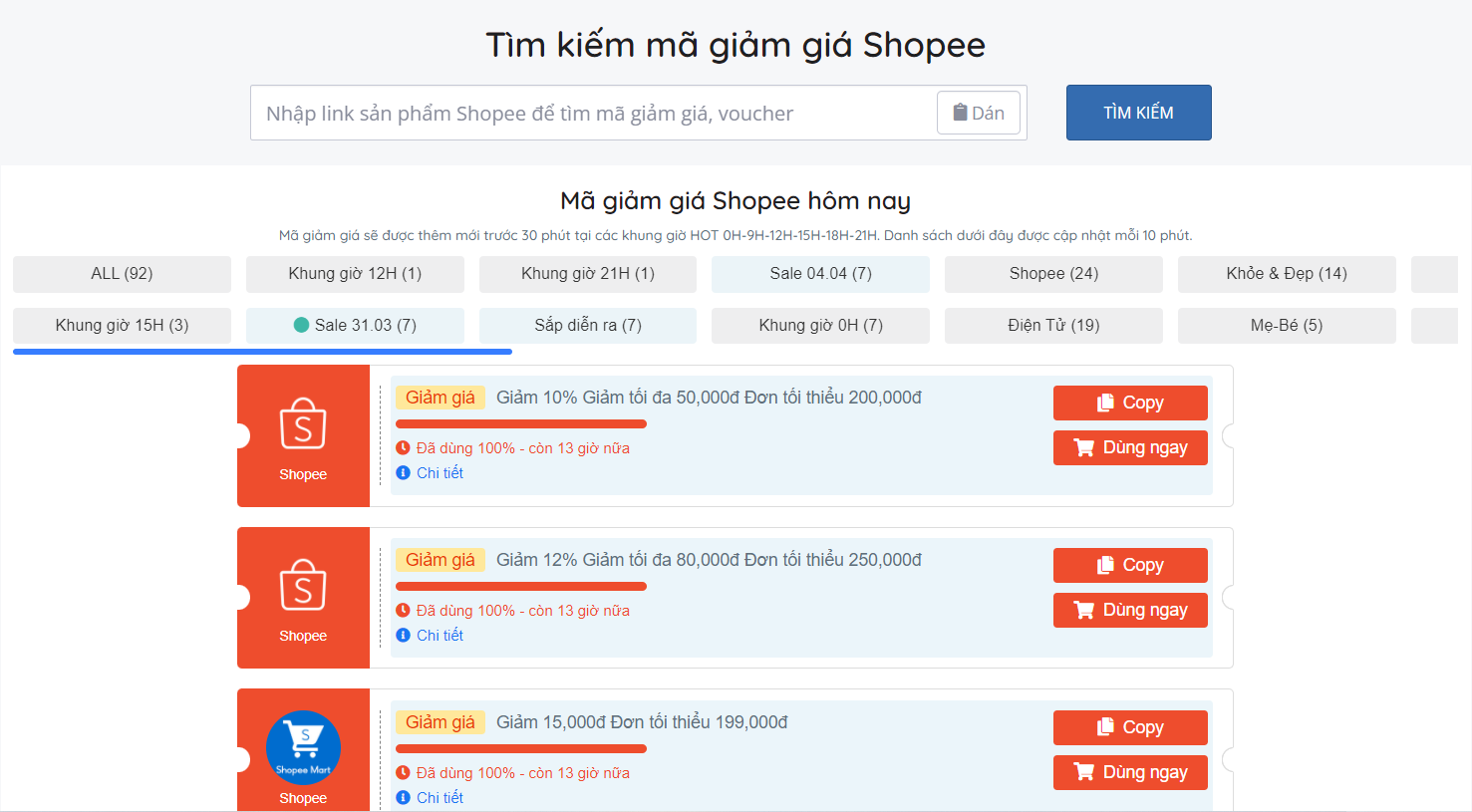This screenshot has height=812, width=1472.
Task: Switch to the Khung giờ 12H tab
Action: pos(355,274)
